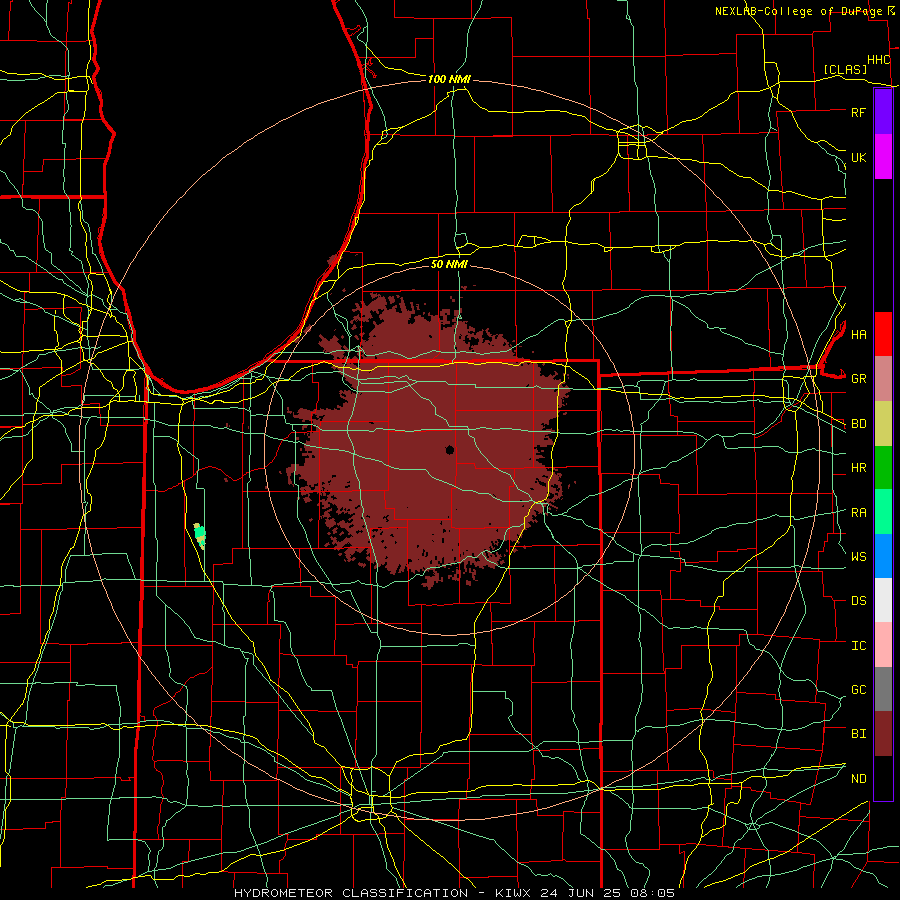Click the RF legend label
This screenshot has height=900, width=900.
(x=858, y=112)
